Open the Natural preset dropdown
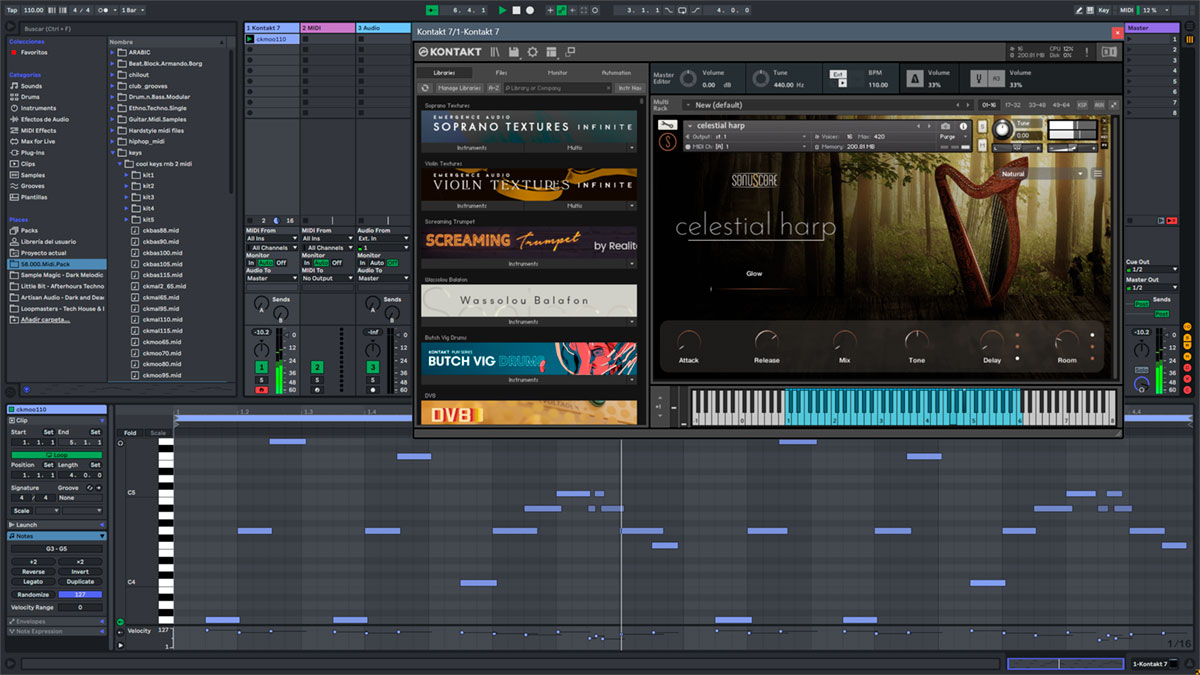The width and height of the screenshot is (1200, 675). 1041,173
